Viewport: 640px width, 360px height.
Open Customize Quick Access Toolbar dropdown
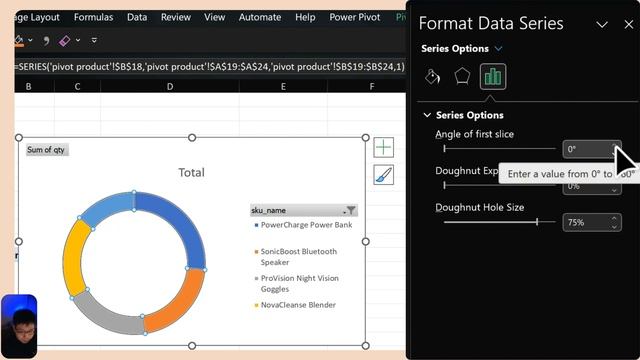94,40
